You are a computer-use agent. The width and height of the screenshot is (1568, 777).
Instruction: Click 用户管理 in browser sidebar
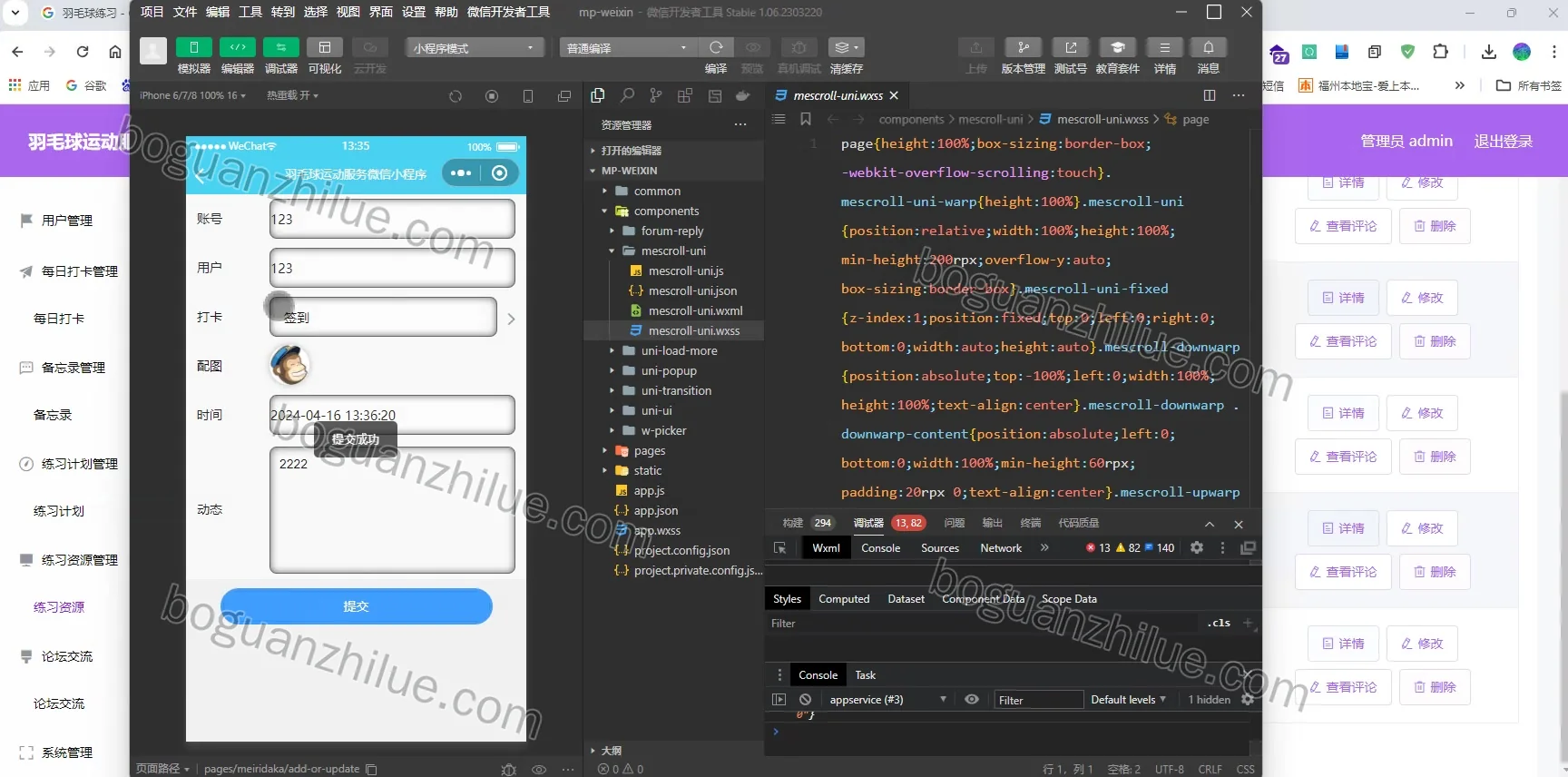[x=66, y=221]
